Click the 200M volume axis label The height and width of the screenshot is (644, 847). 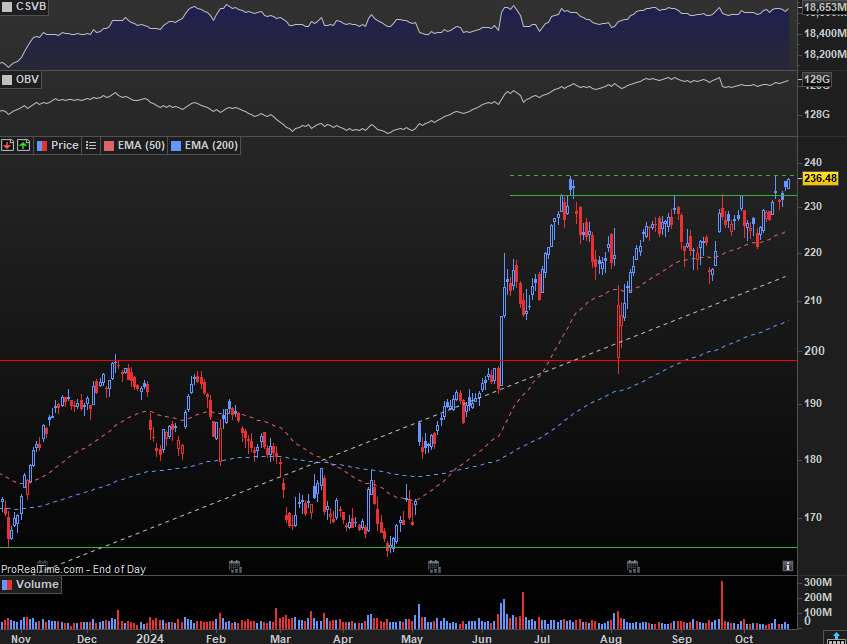click(818, 598)
